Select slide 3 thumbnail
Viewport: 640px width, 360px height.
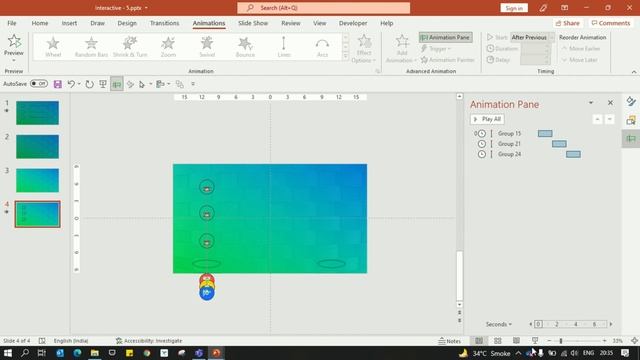pyautogui.click(x=37, y=180)
